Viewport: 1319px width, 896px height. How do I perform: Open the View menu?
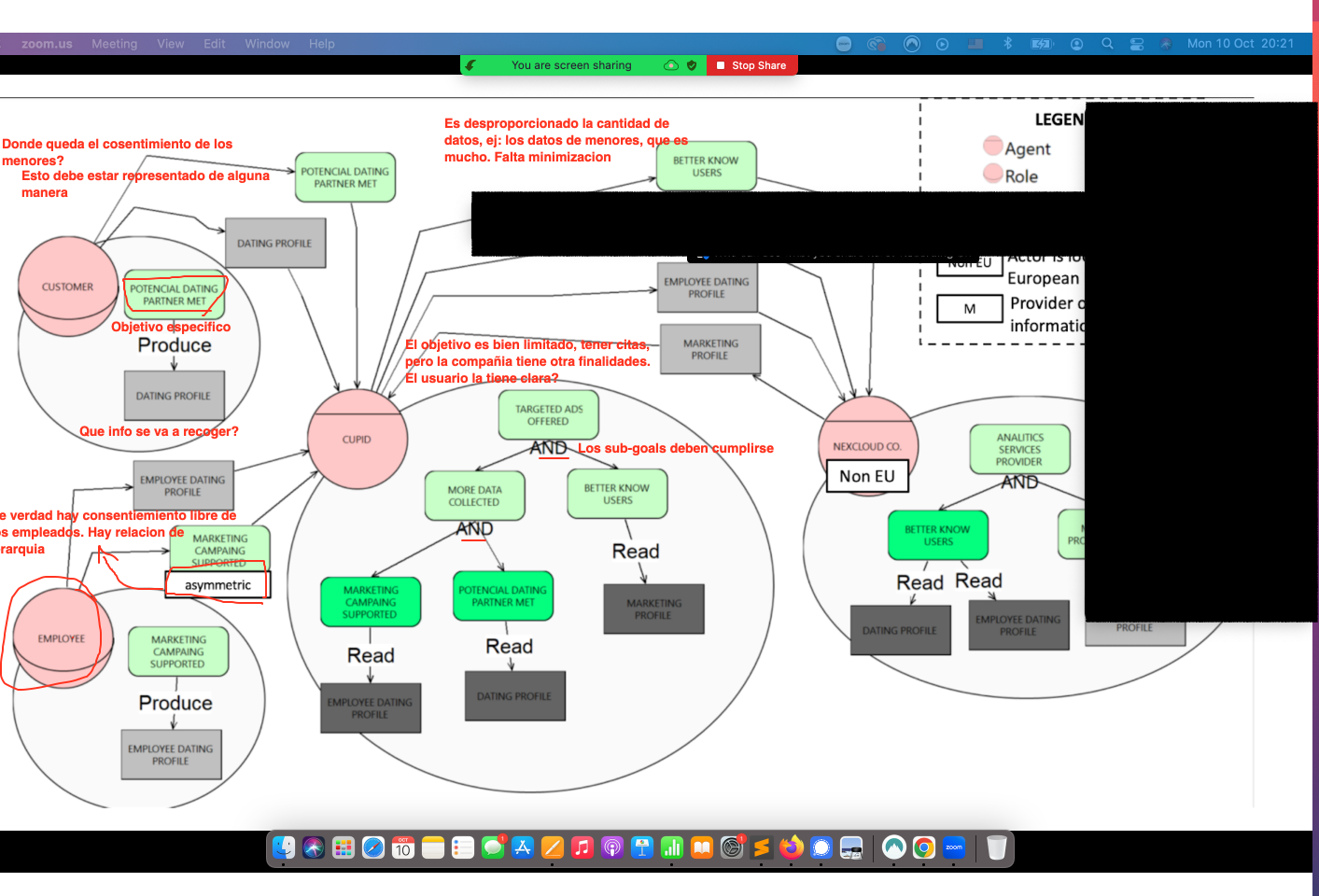(170, 44)
